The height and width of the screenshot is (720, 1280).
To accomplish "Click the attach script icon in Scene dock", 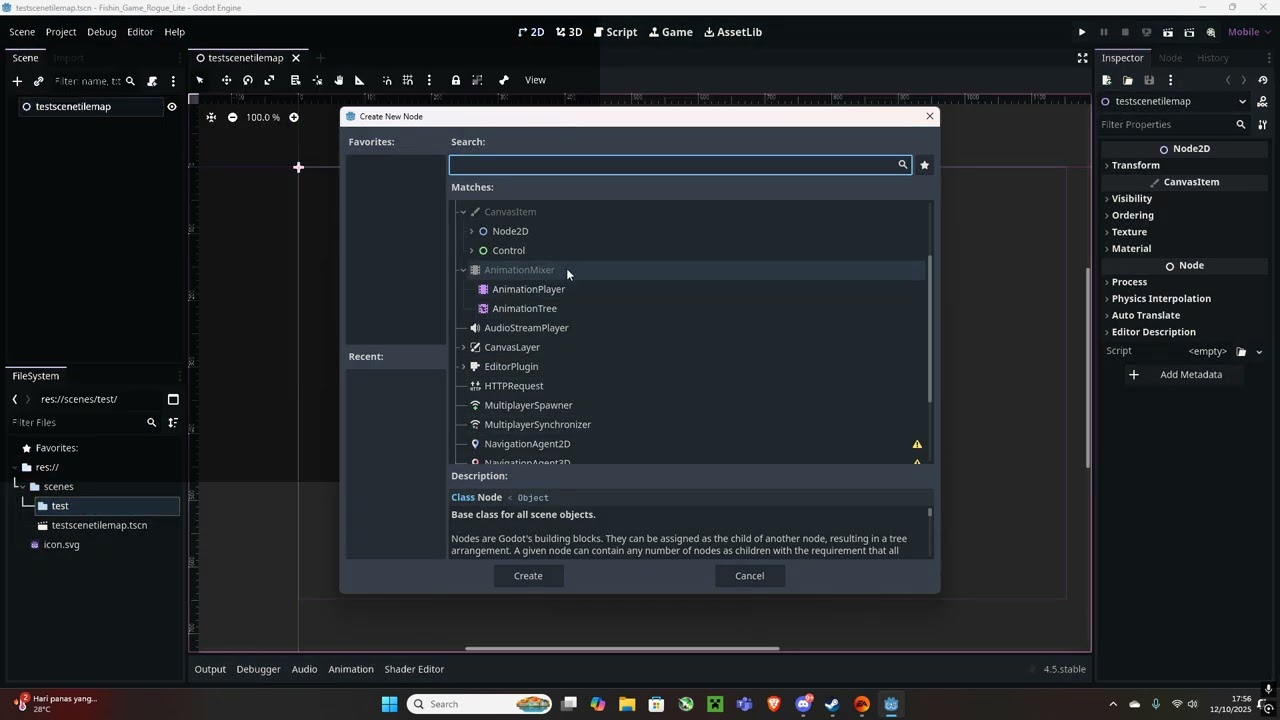I will [x=152, y=81].
